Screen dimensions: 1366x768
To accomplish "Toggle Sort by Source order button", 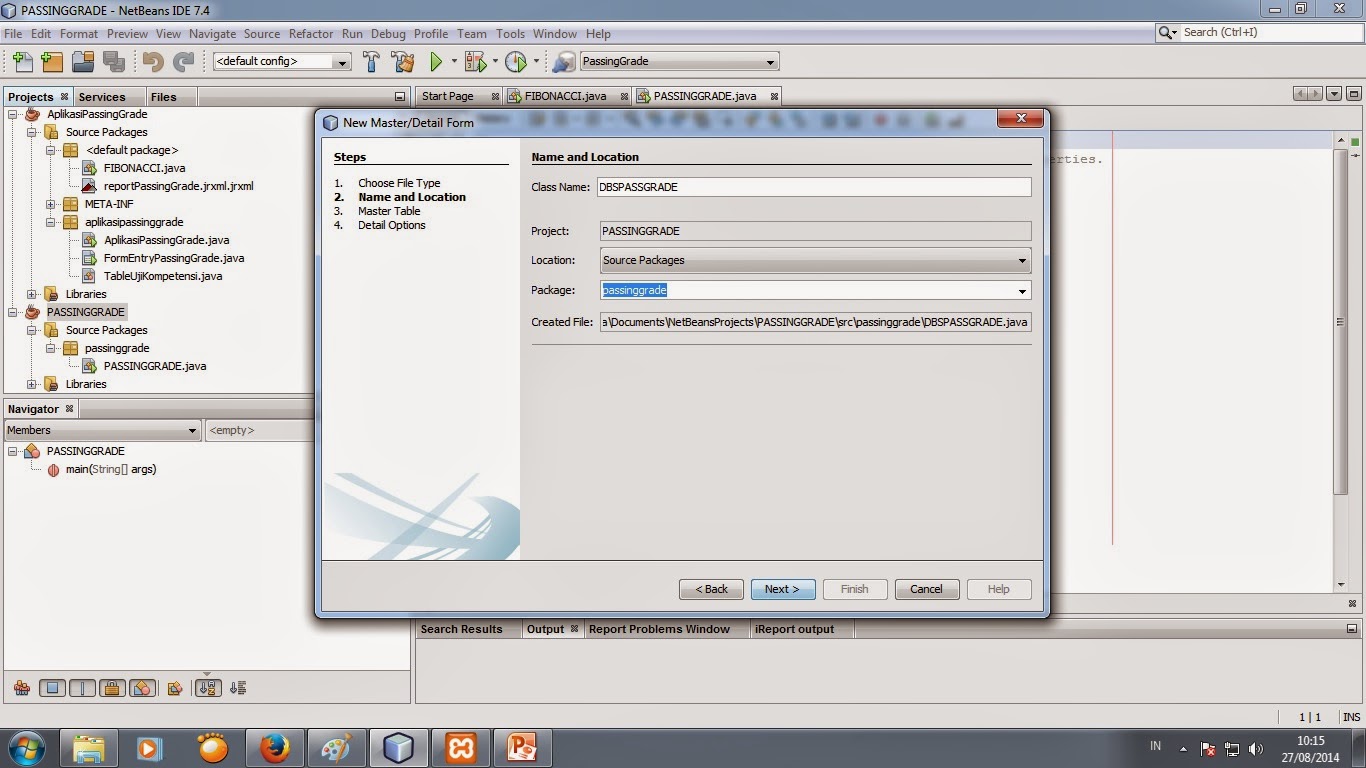I will (x=238, y=688).
